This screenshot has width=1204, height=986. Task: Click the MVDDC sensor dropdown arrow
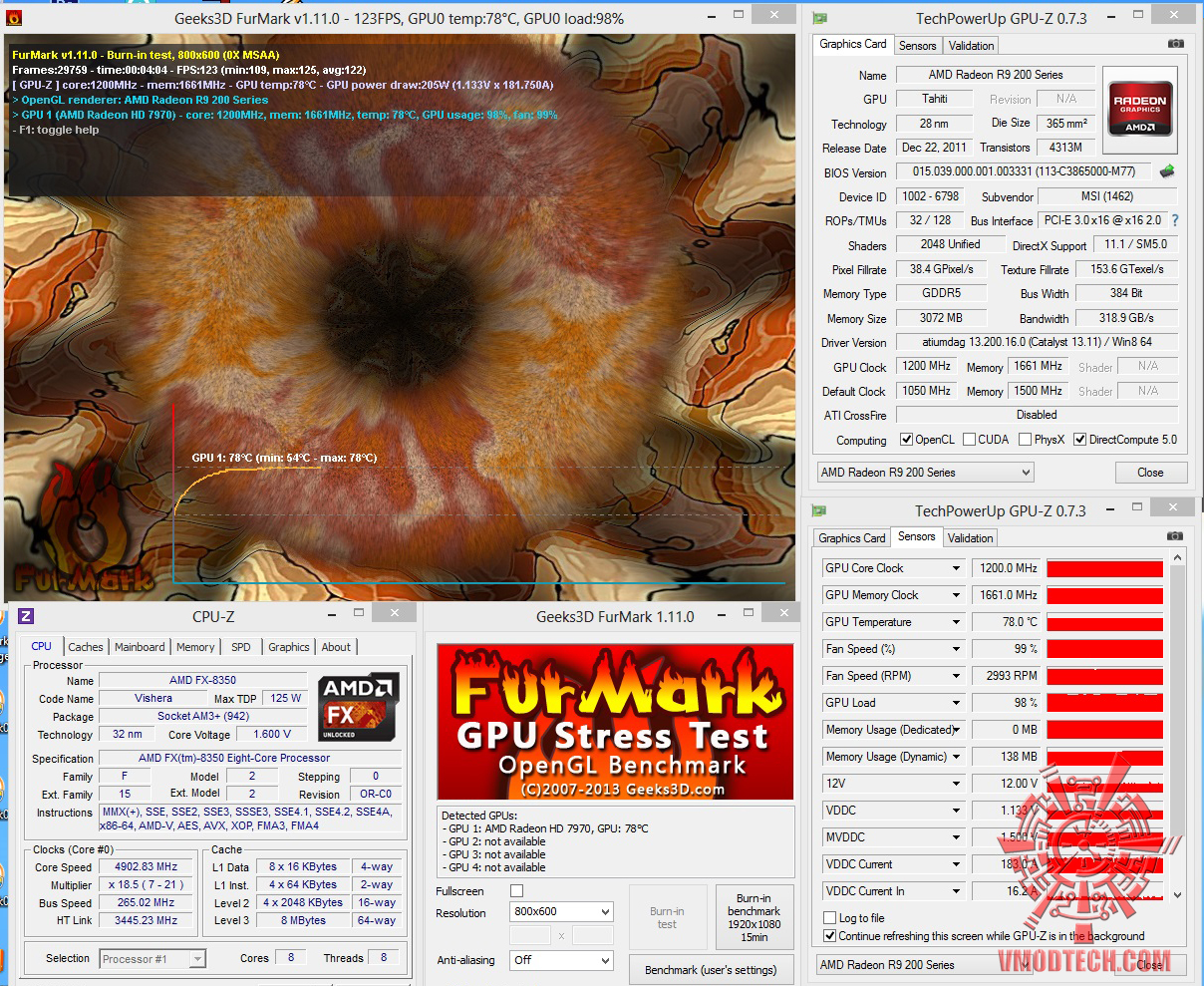tap(956, 837)
